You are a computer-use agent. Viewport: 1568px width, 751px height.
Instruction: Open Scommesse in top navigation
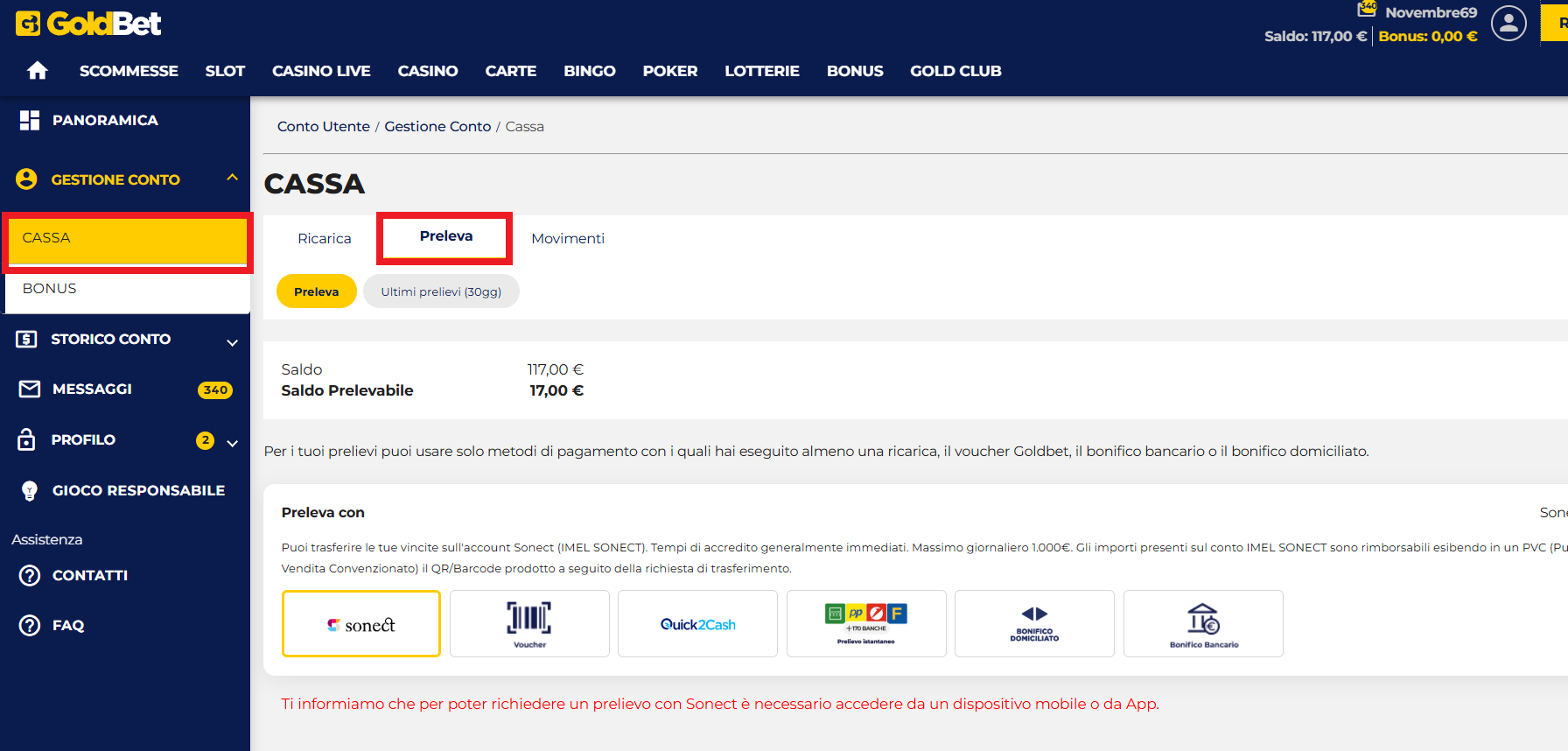pyautogui.click(x=129, y=71)
